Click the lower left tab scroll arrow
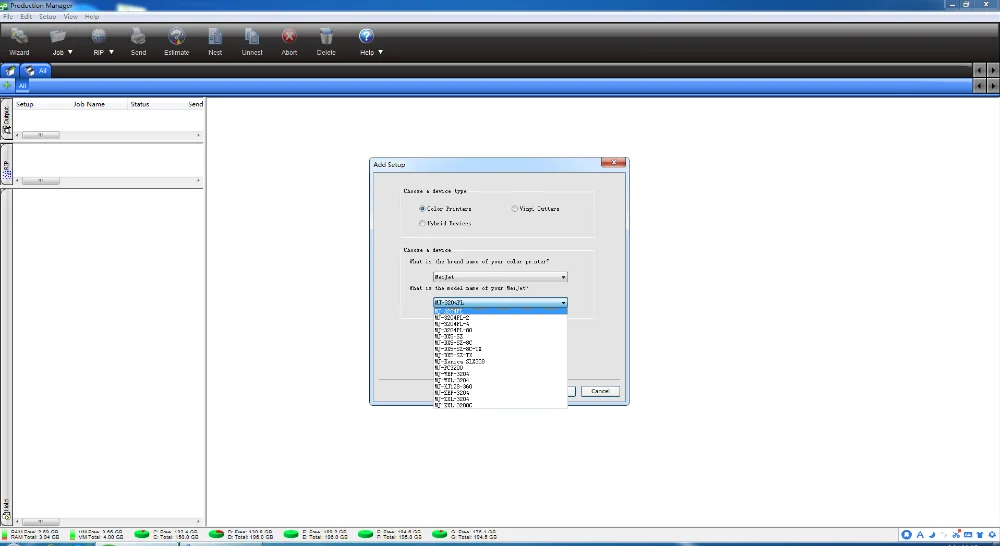 [980, 85]
